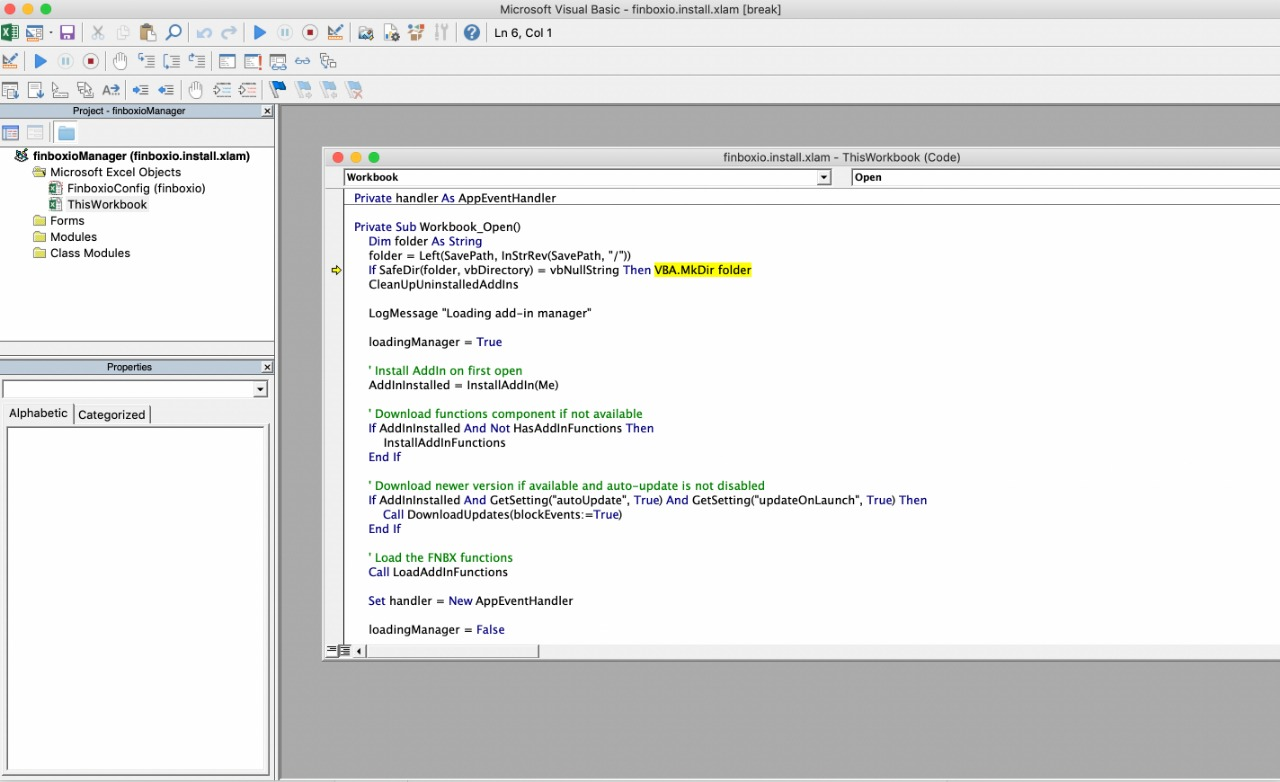Click the Help question mark icon

472,33
